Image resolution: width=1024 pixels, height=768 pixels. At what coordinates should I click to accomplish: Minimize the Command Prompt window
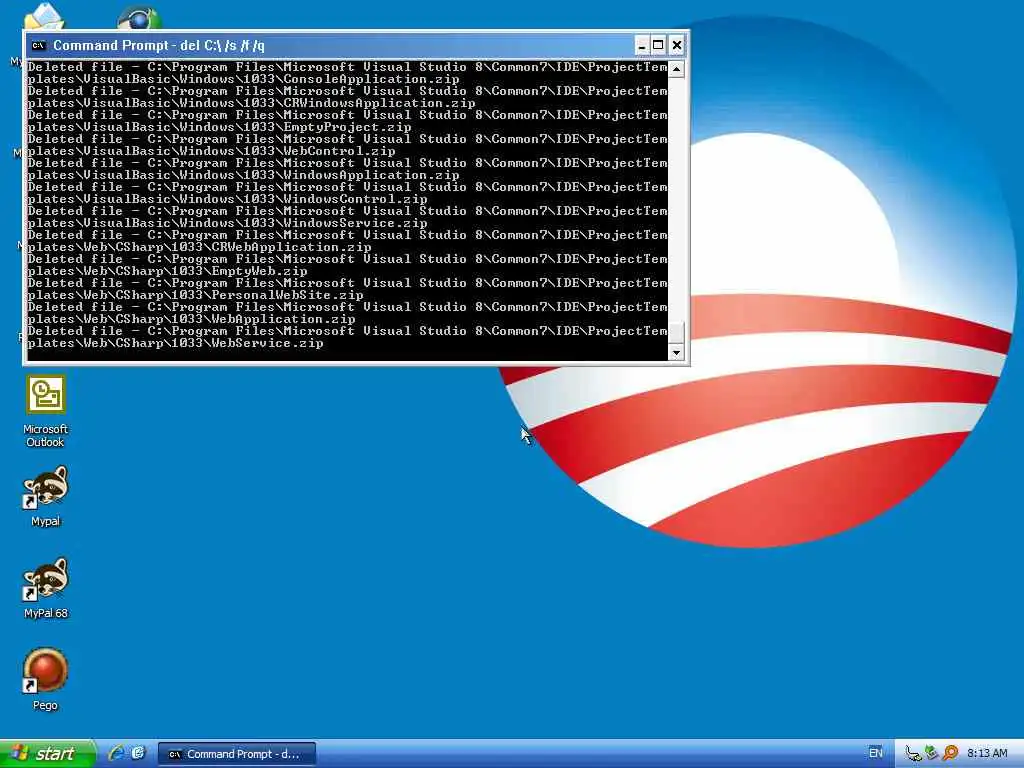642,46
